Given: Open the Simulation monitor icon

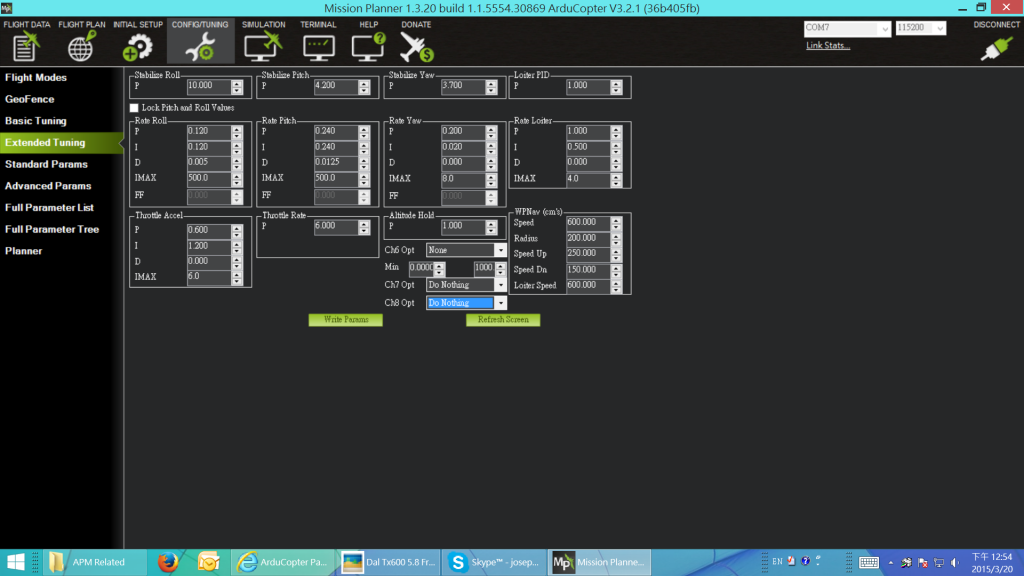Looking at the screenshot, I should pyautogui.click(x=263, y=47).
